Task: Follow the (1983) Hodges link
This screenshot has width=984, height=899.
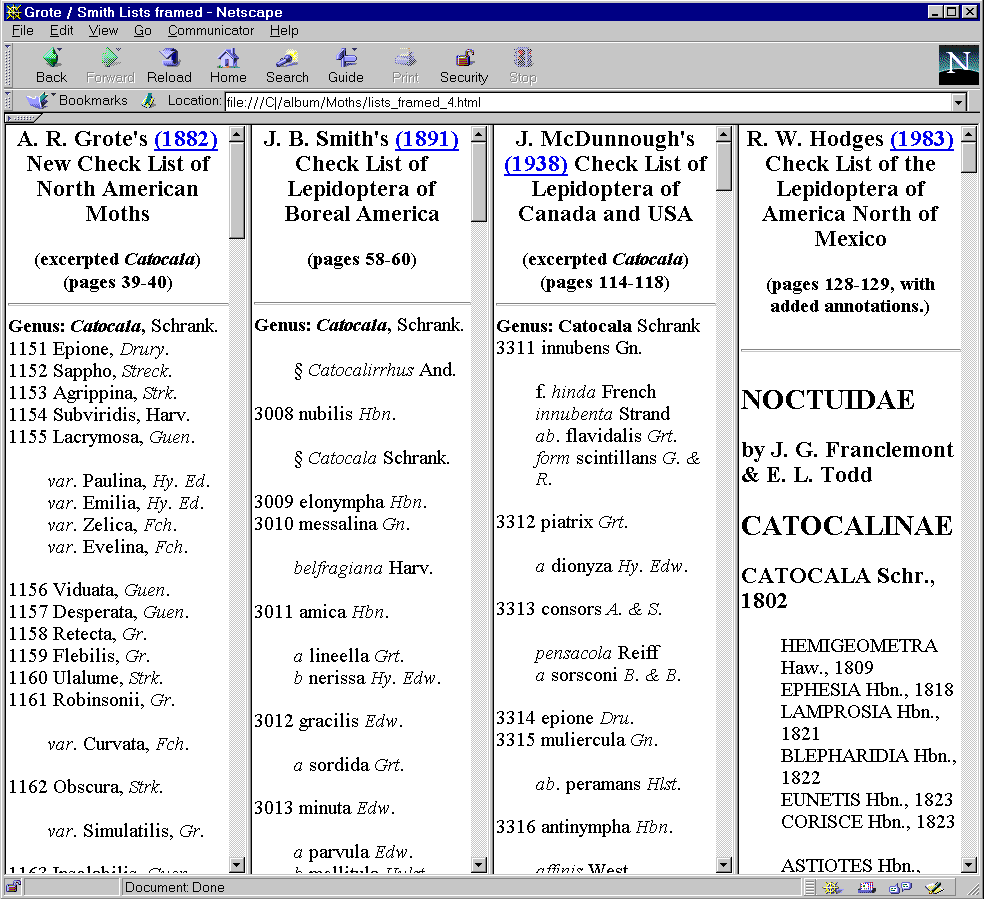Action: click(921, 139)
